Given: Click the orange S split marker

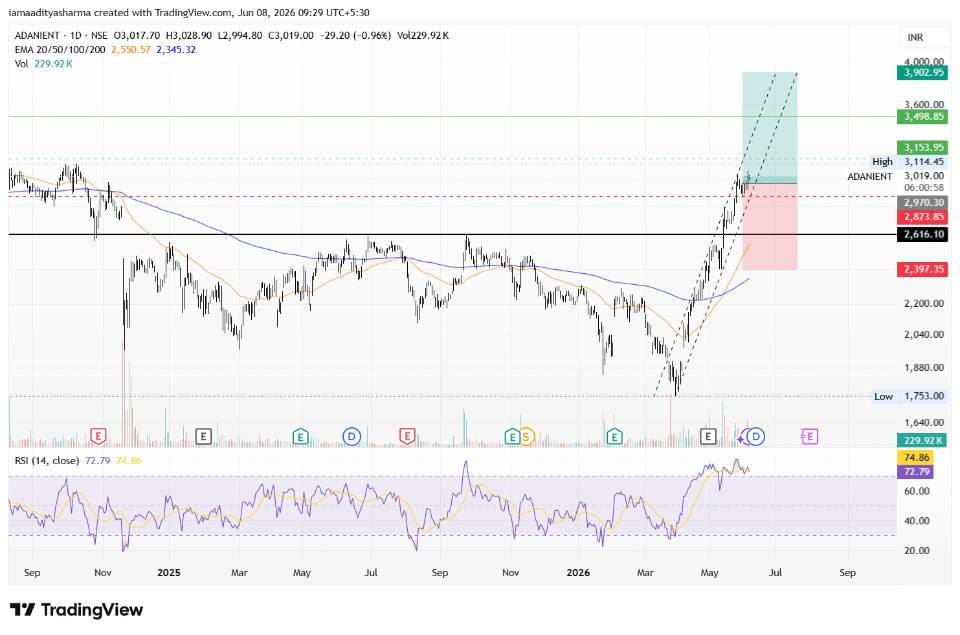Looking at the screenshot, I should click(x=526, y=437).
